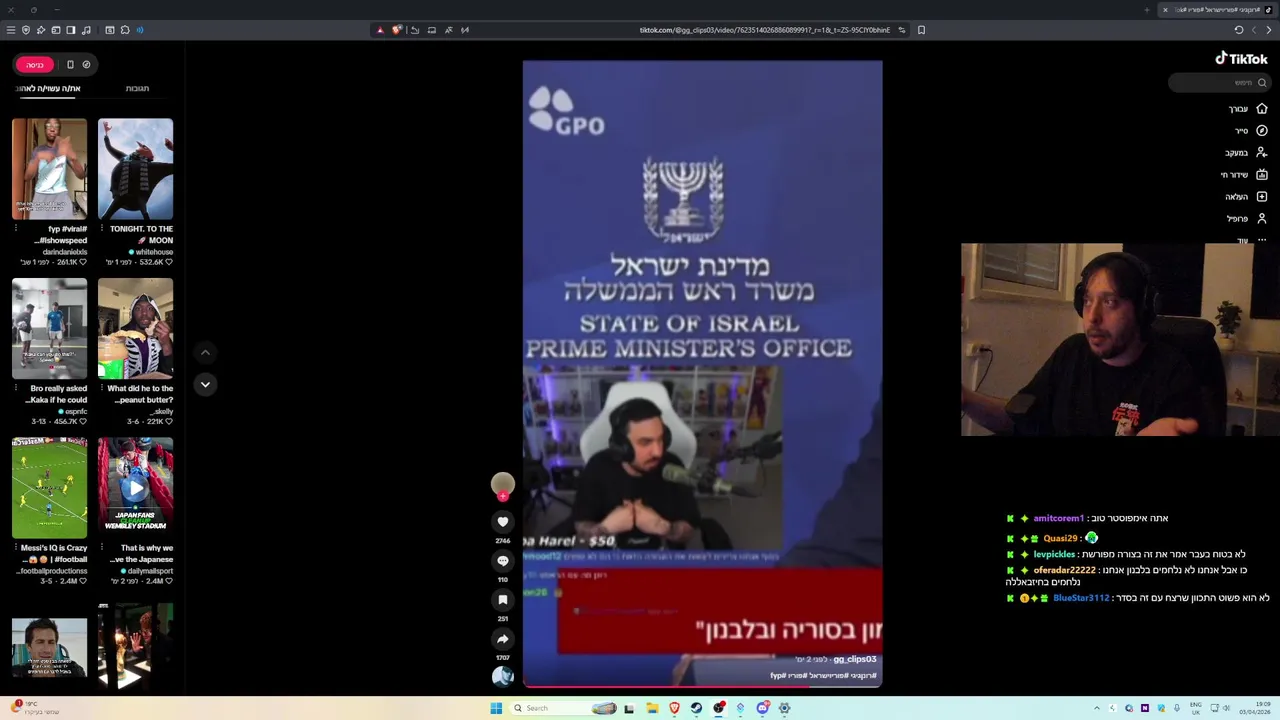Click the TikTok logo
Image resolution: width=1280 pixels, height=720 pixels.
pos(1241,58)
